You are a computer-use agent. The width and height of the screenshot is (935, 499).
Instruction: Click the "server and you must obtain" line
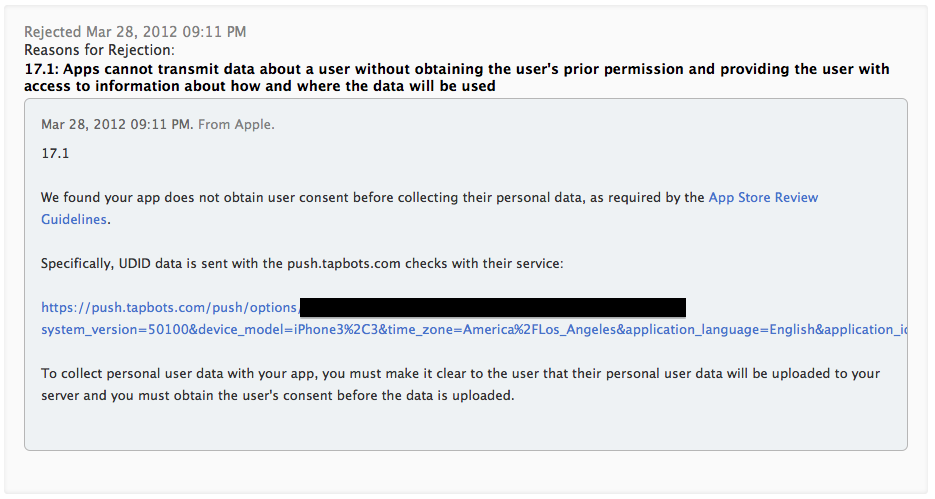(x=277, y=395)
